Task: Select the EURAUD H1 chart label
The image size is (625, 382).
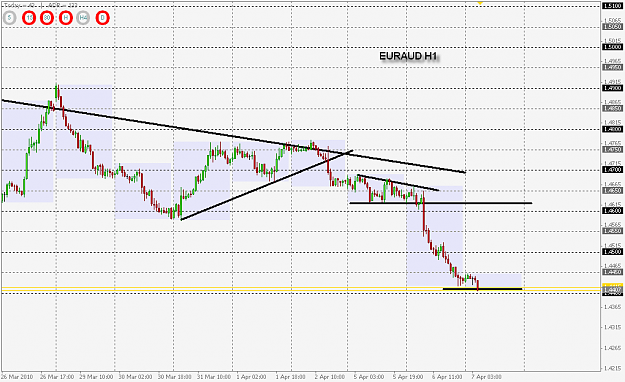Action: point(408,56)
